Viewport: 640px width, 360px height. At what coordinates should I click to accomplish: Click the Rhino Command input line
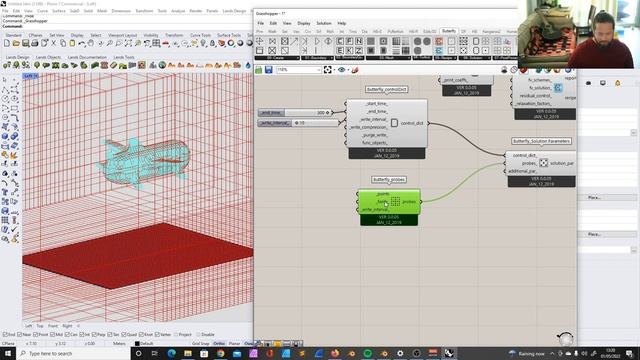(x=127, y=26)
